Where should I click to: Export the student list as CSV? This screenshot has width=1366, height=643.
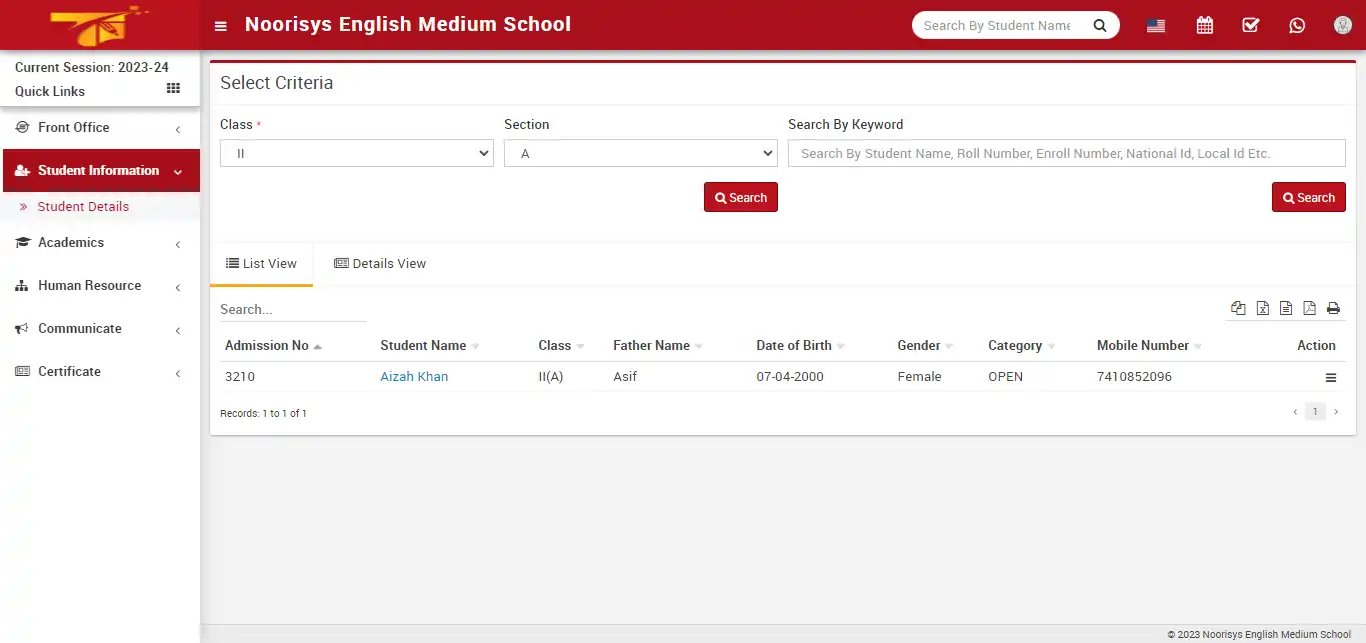[x=1286, y=308]
